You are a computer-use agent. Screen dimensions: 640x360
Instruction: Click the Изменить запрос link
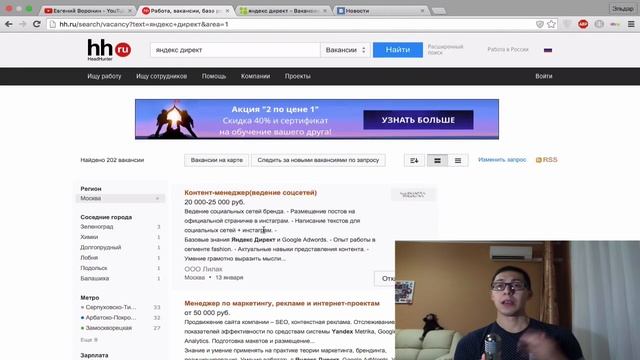tap(502, 160)
